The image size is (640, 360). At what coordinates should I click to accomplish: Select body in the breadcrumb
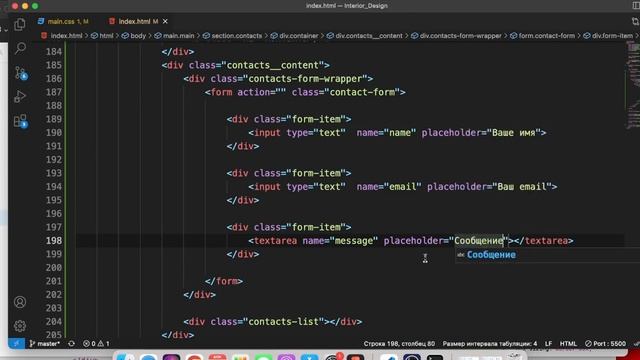pos(134,36)
